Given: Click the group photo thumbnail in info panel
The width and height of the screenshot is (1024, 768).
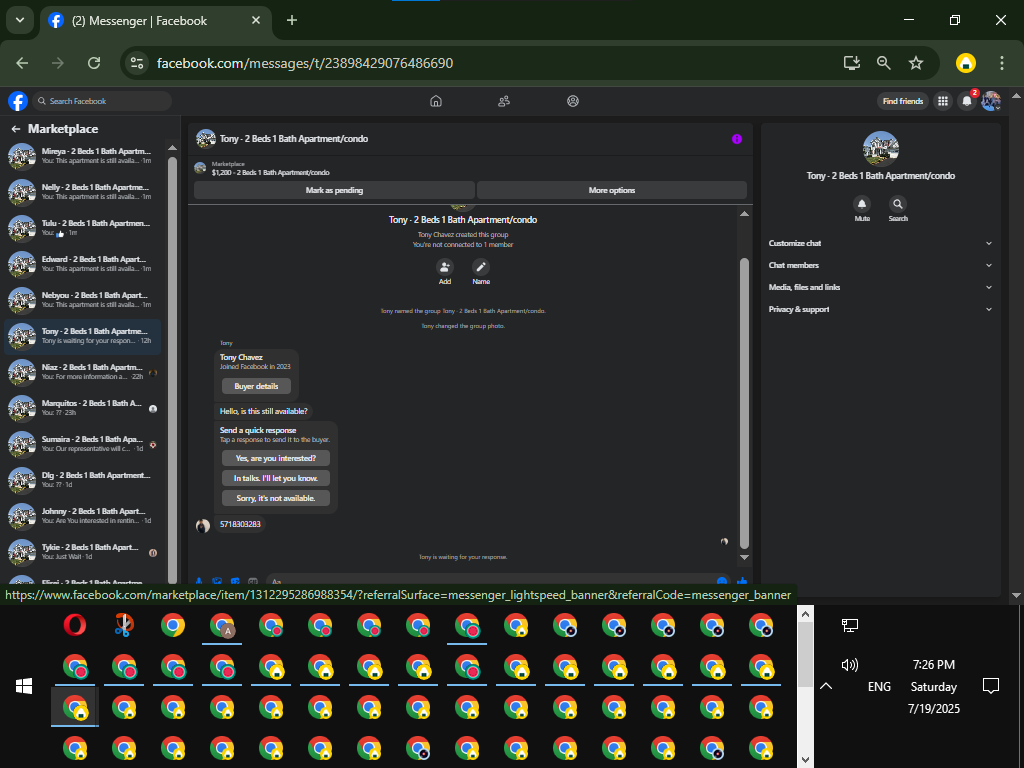Looking at the screenshot, I should (x=880, y=148).
